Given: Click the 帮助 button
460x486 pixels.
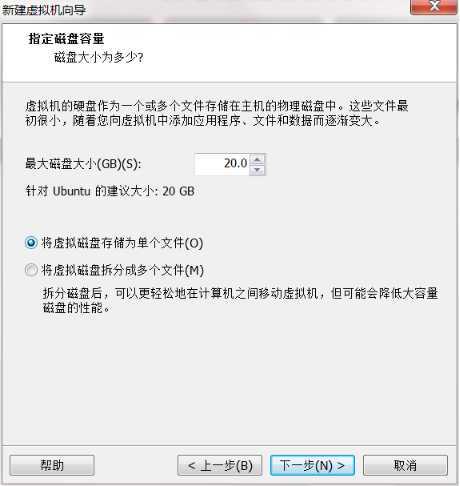Looking at the screenshot, I should [x=52, y=465].
